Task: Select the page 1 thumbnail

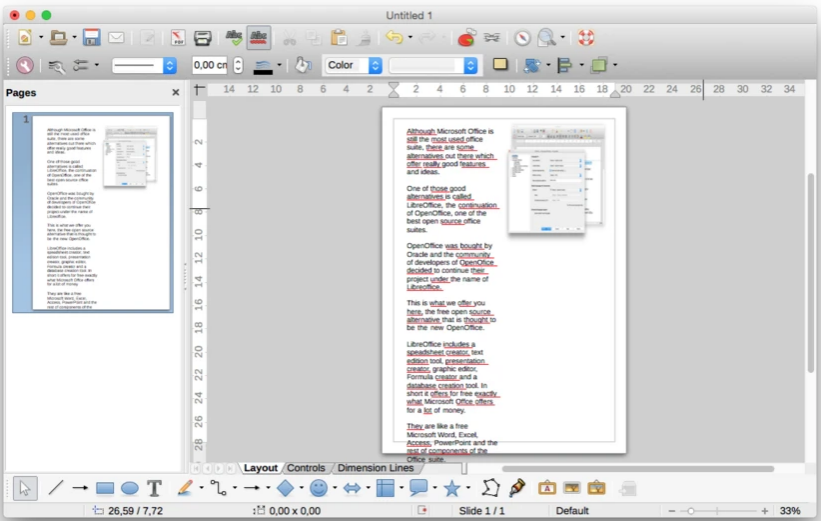Action: click(x=93, y=212)
